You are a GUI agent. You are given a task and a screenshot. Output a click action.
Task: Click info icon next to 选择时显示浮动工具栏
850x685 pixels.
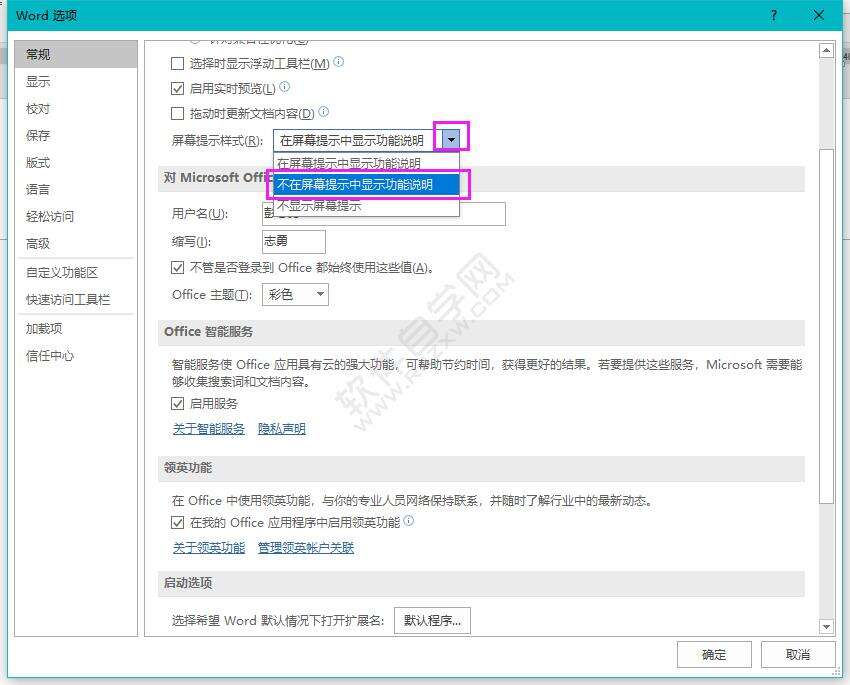339,62
